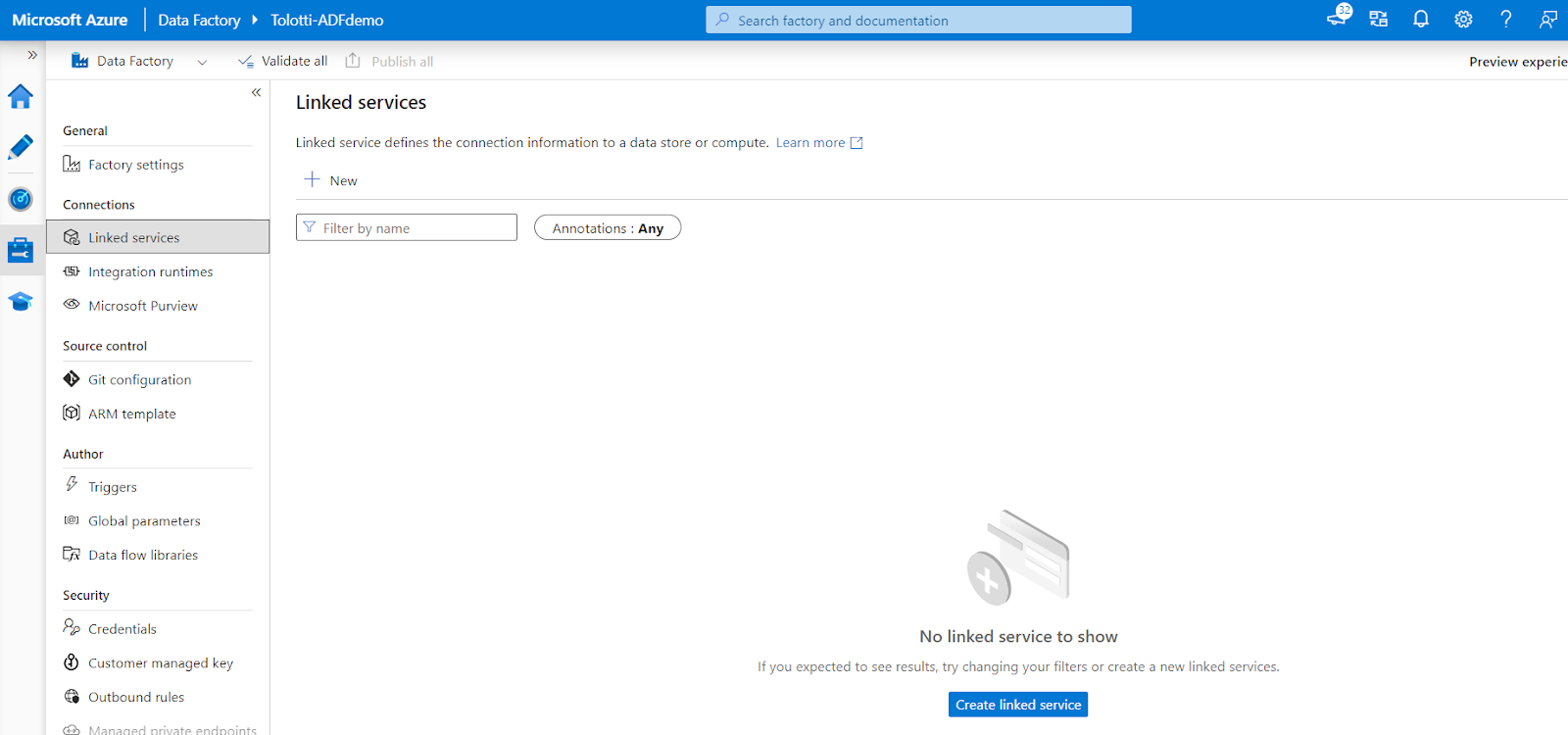Open Git configuration in Source control
The height and width of the screenshot is (735, 1568).
(139, 379)
